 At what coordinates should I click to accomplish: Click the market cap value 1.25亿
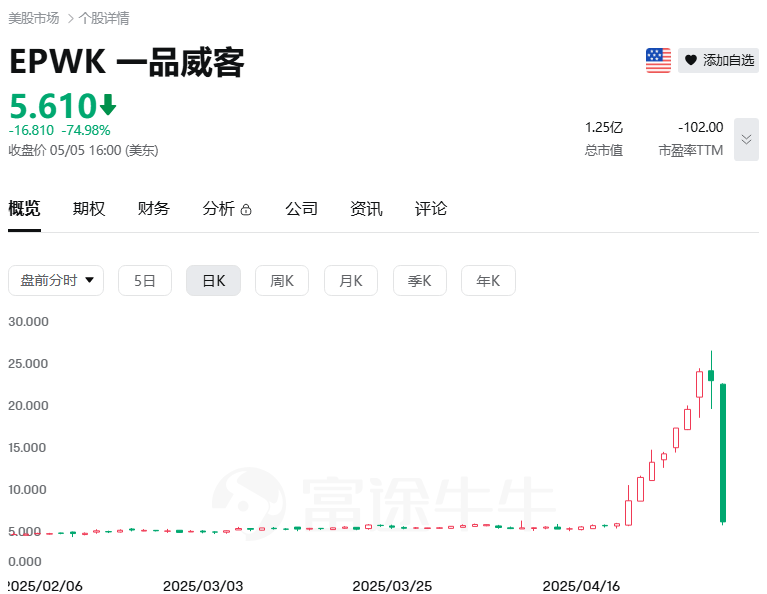[x=604, y=127]
